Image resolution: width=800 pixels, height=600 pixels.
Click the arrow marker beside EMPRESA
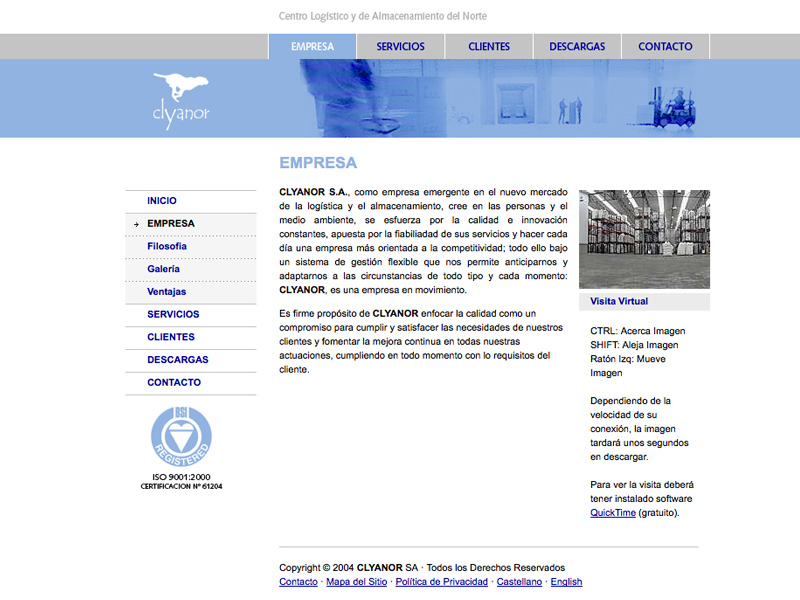pos(135,224)
